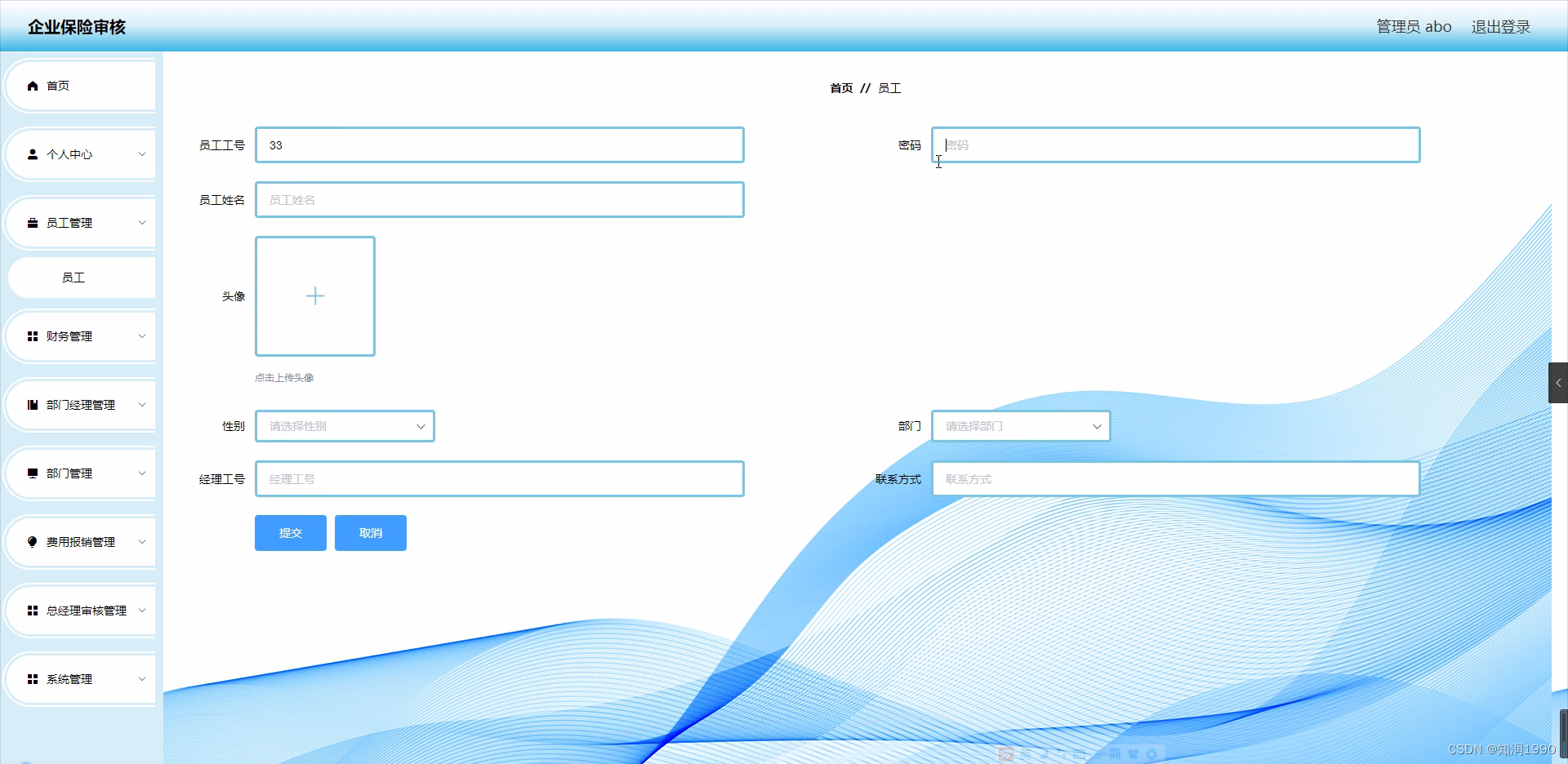Open 首页 from the breadcrumb

[x=842, y=88]
